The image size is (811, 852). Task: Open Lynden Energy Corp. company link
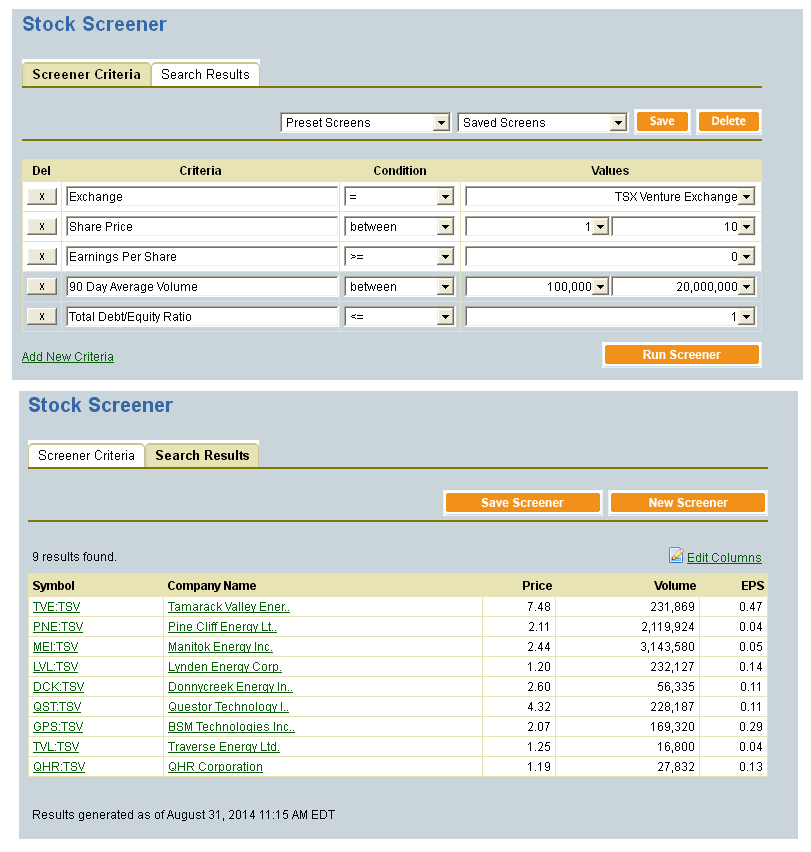[x=225, y=667]
